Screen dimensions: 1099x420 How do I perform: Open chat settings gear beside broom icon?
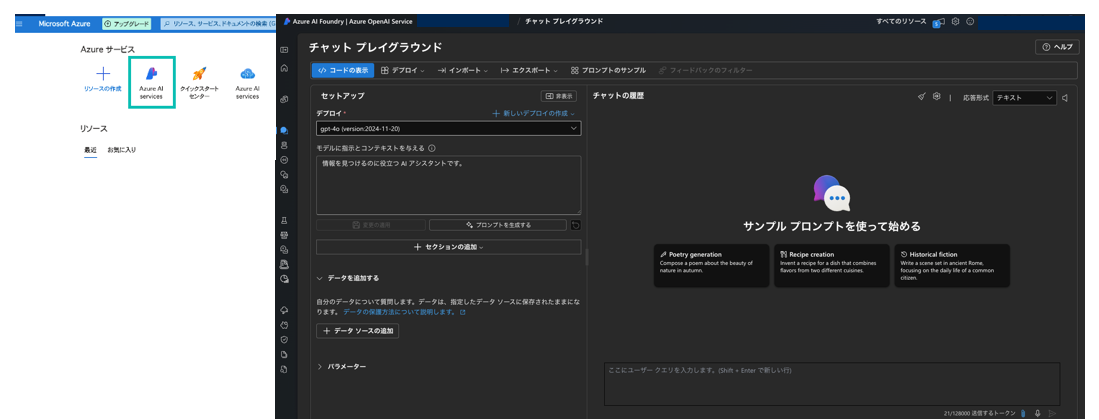point(936,97)
